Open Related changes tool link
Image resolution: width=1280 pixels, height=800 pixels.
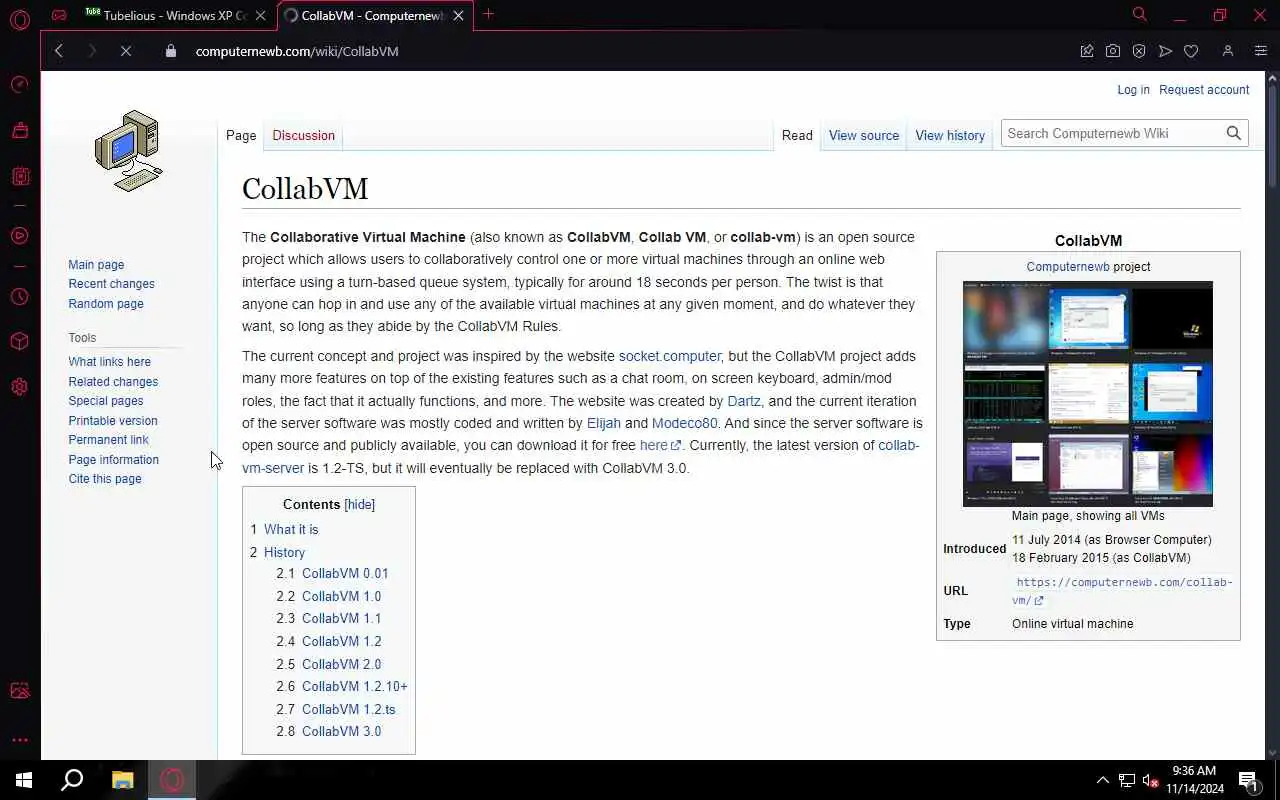click(113, 382)
